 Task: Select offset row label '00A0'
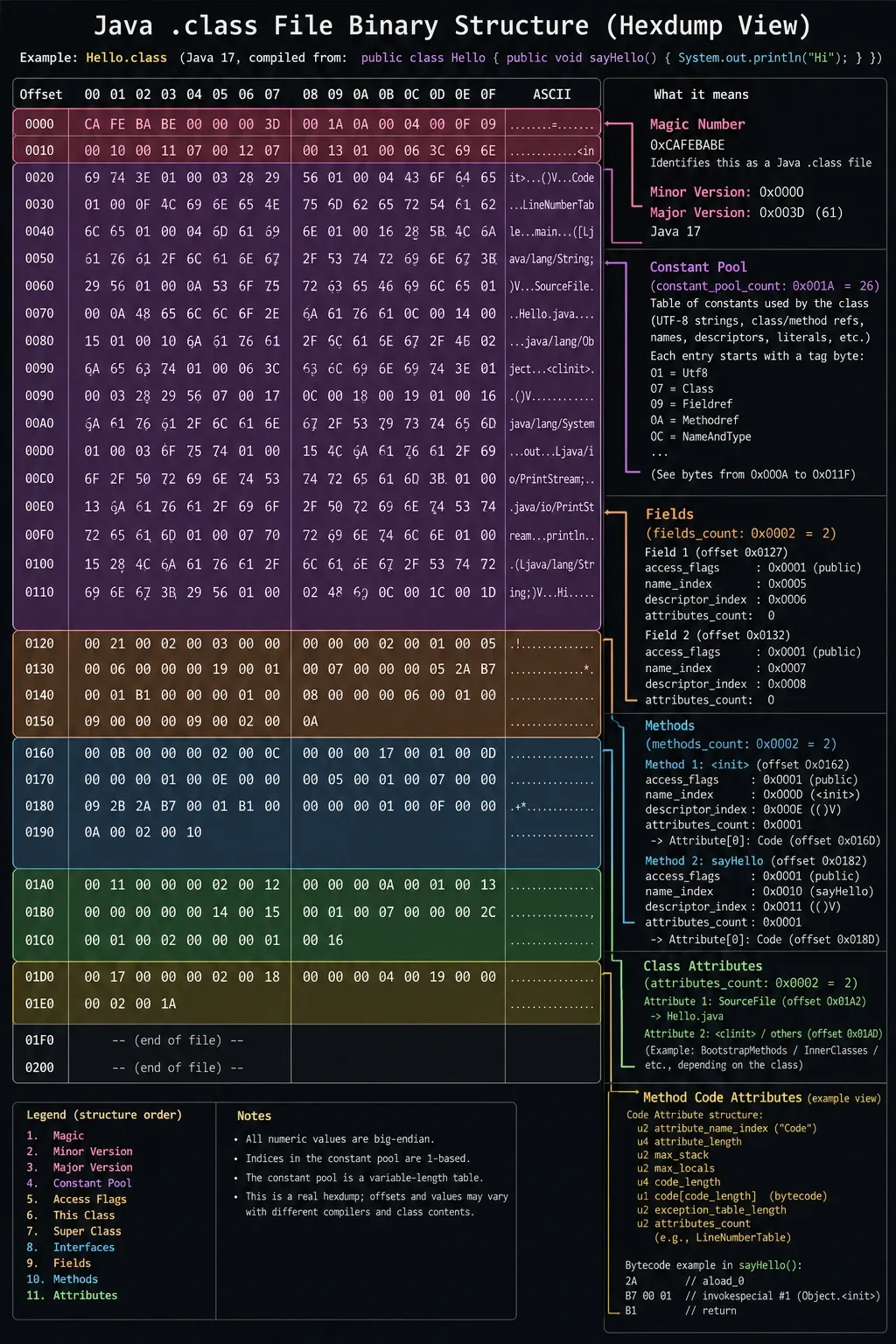point(39,423)
